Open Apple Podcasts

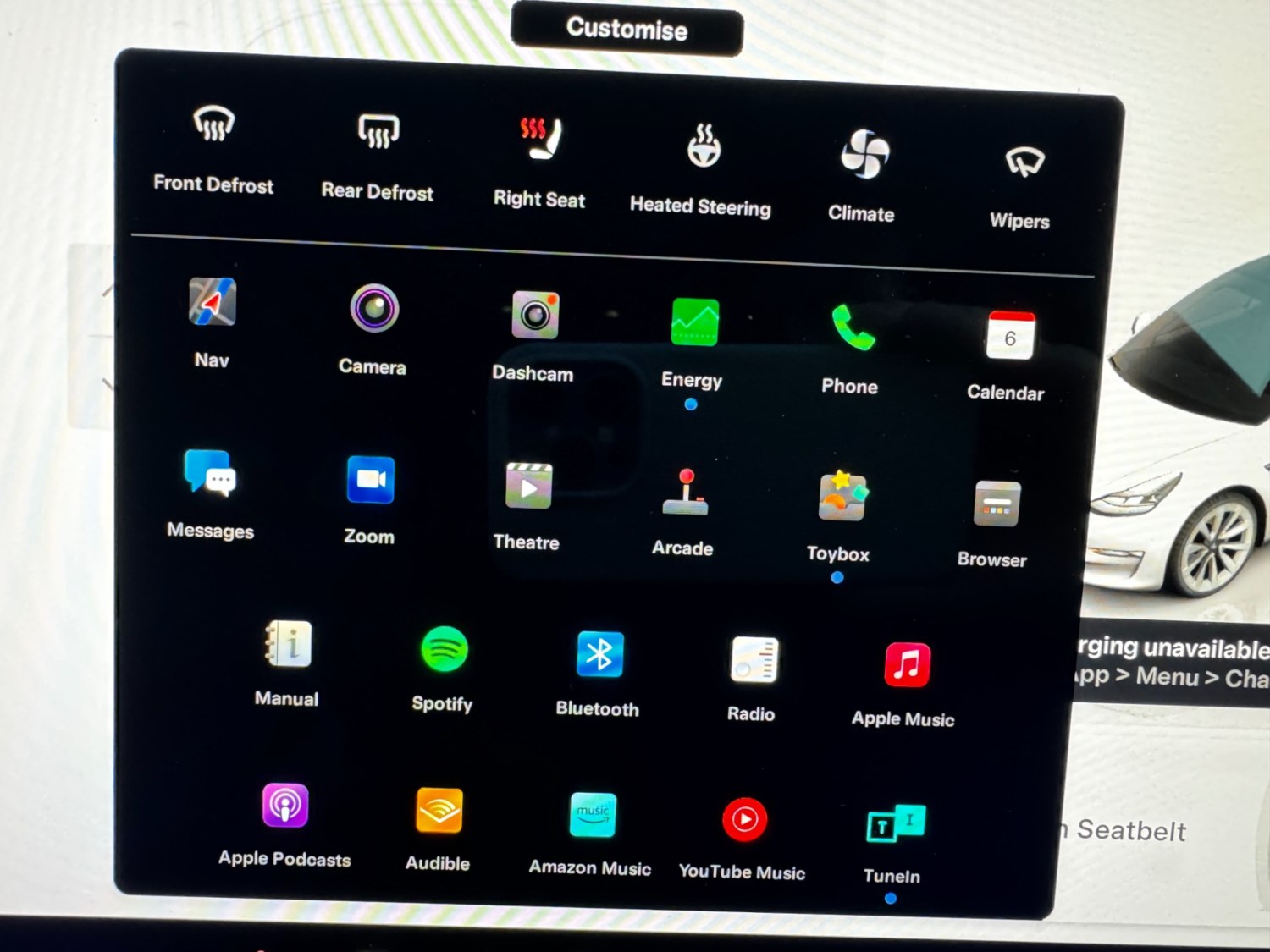(285, 806)
